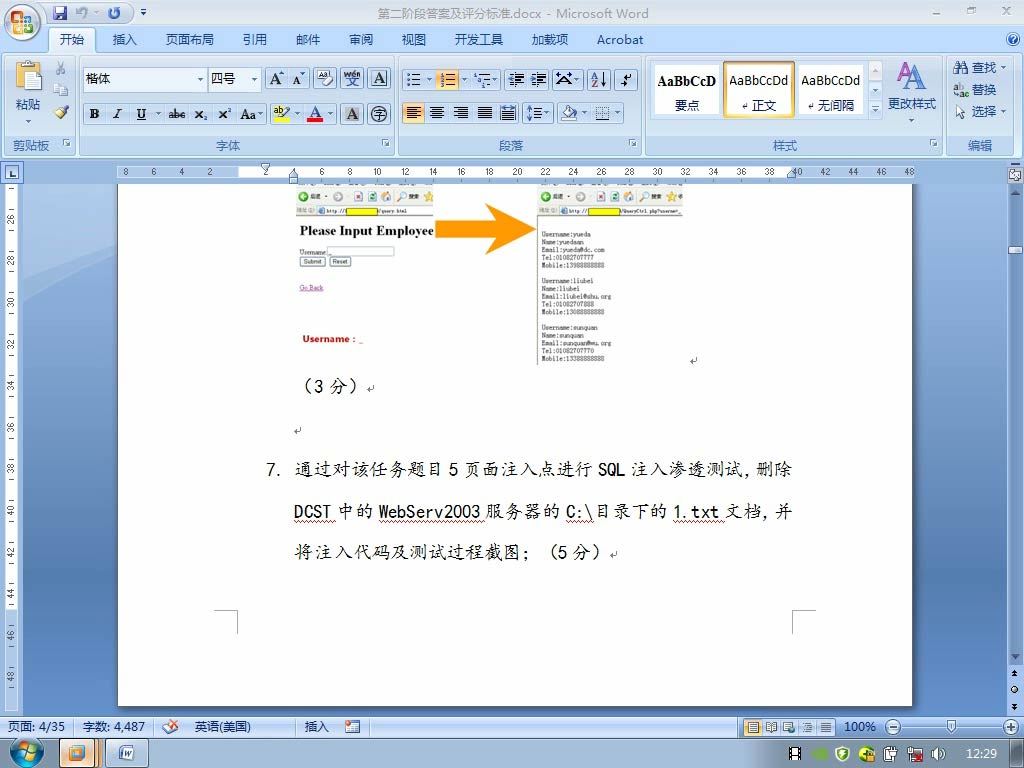The image size is (1024, 768).
Task: Open shading paint bucket
Action: tap(569, 113)
